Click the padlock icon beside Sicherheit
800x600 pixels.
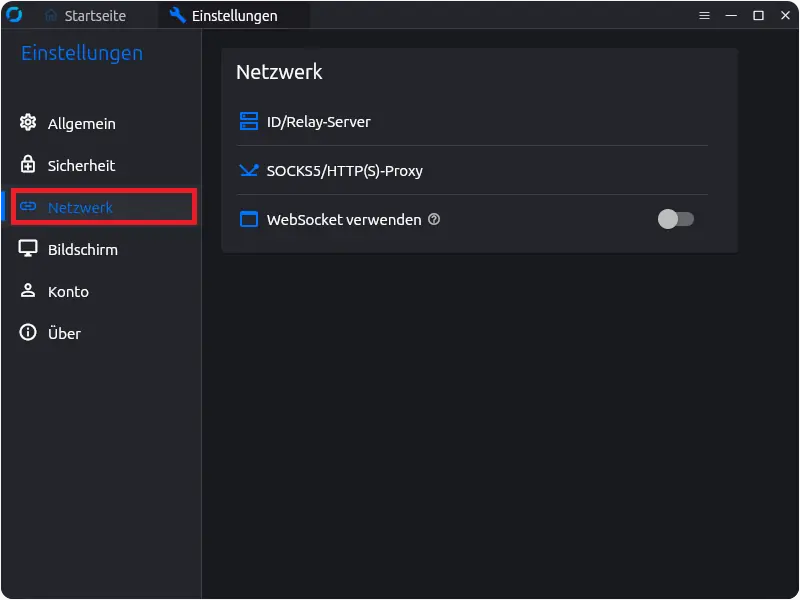pos(28,165)
